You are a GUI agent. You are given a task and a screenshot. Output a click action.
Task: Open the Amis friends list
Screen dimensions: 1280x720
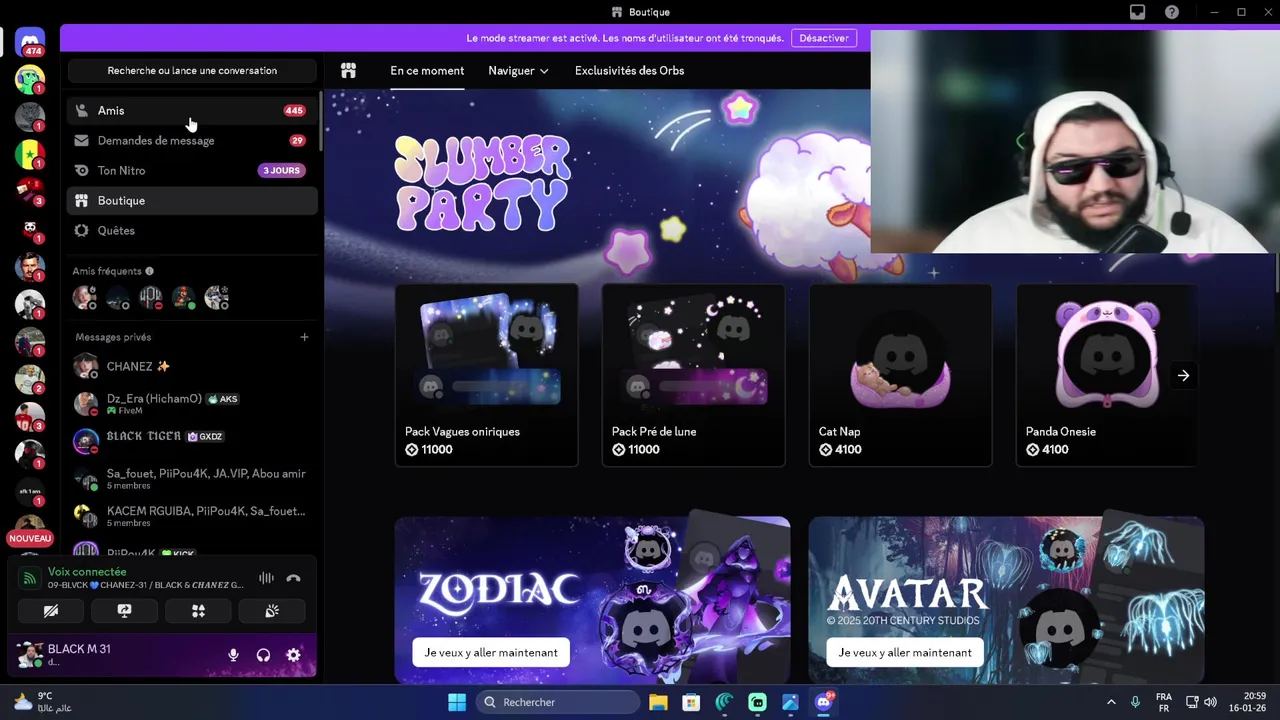pos(192,111)
